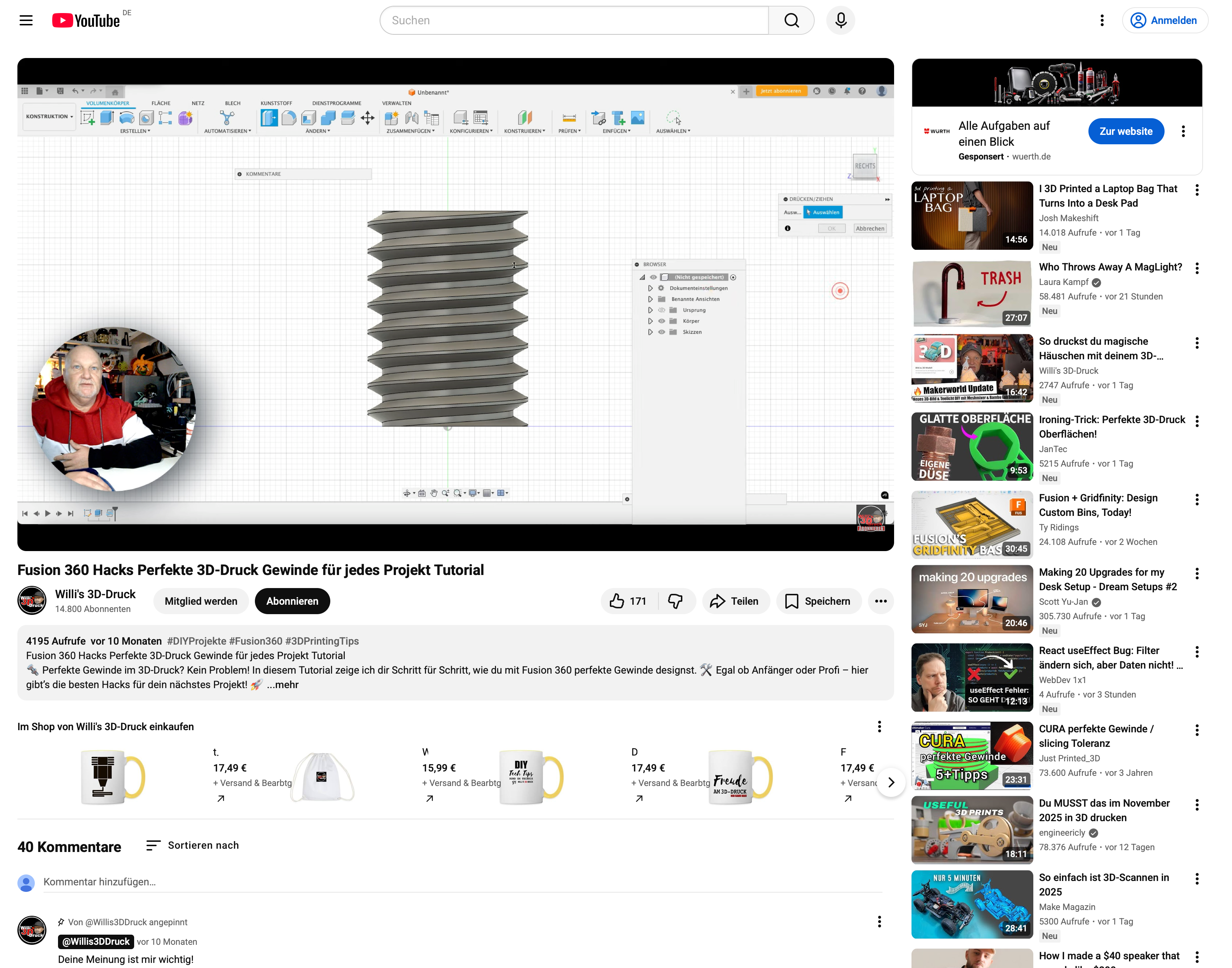Open the Teilen share dialog
The height and width of the screenshot is (968, 1232).
pyautogui.click(x=735, y=601)
